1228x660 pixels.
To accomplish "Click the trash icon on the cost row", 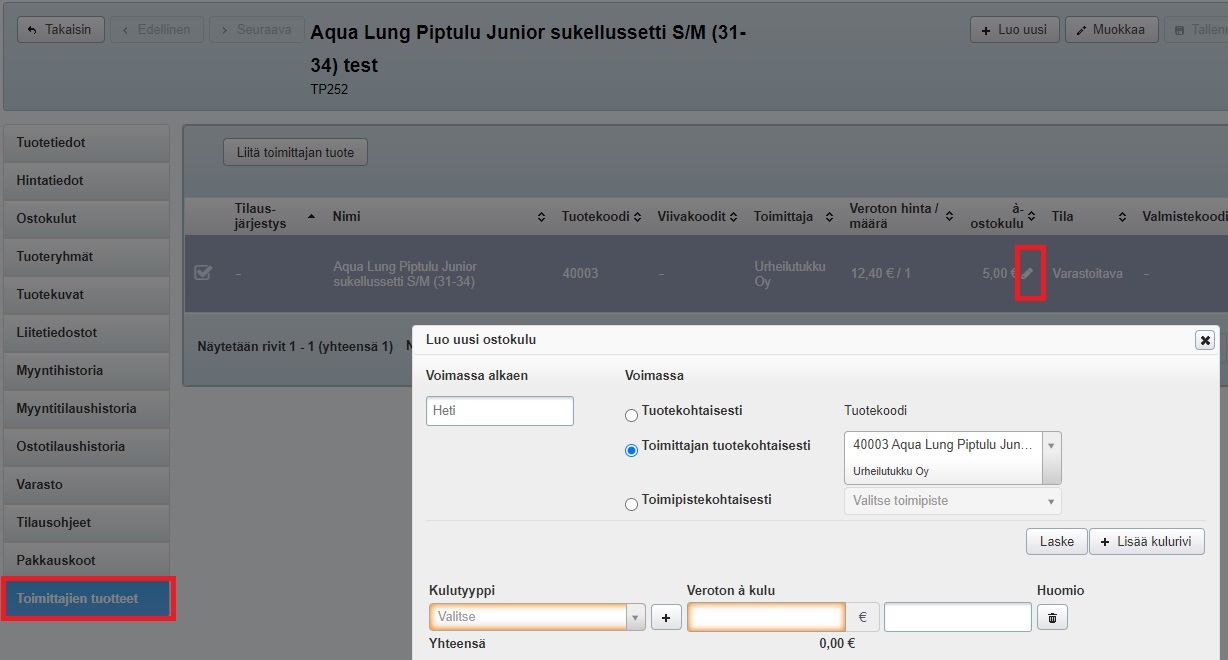I will (1051, 618).
